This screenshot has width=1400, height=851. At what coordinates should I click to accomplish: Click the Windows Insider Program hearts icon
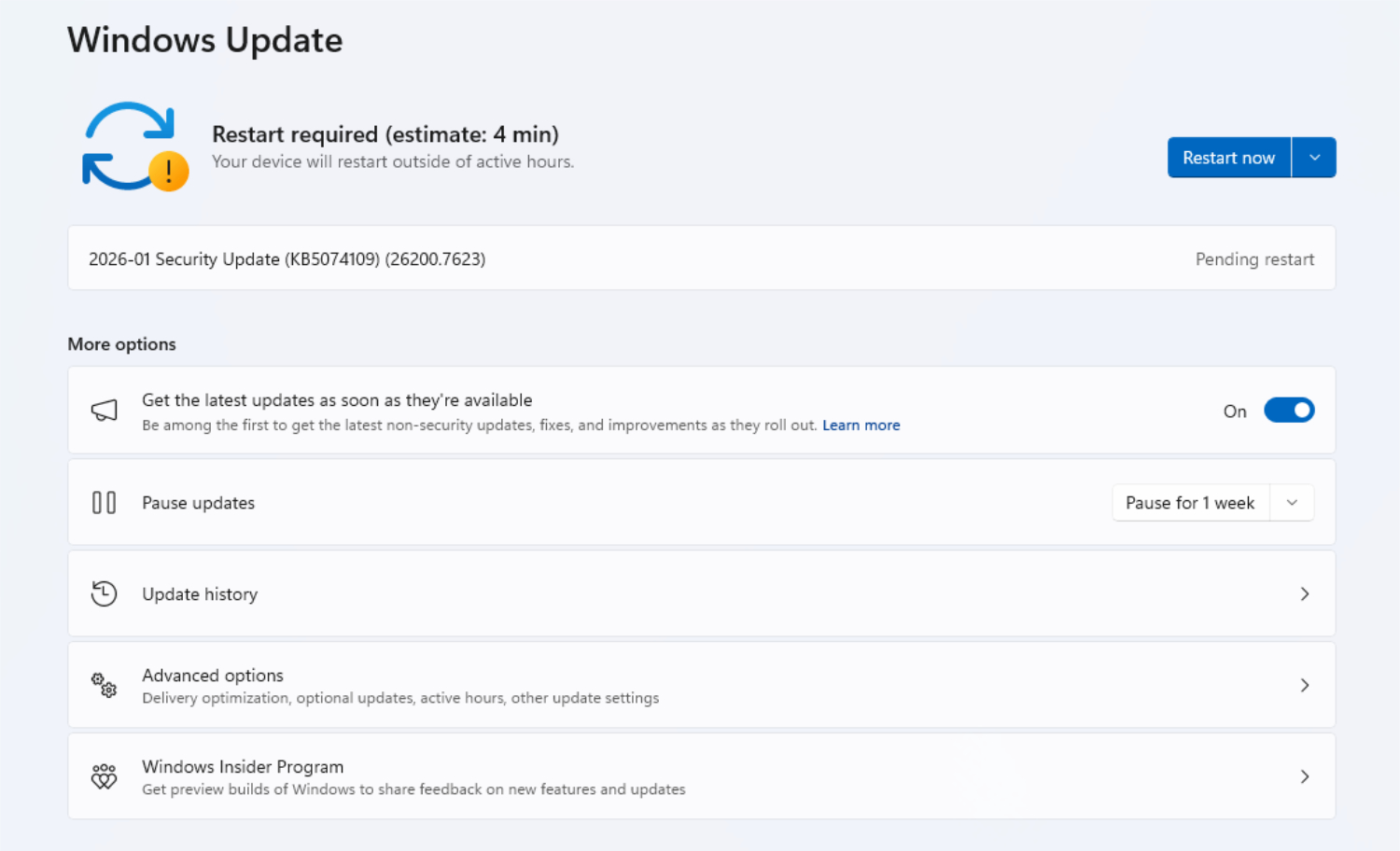(104, 776)
